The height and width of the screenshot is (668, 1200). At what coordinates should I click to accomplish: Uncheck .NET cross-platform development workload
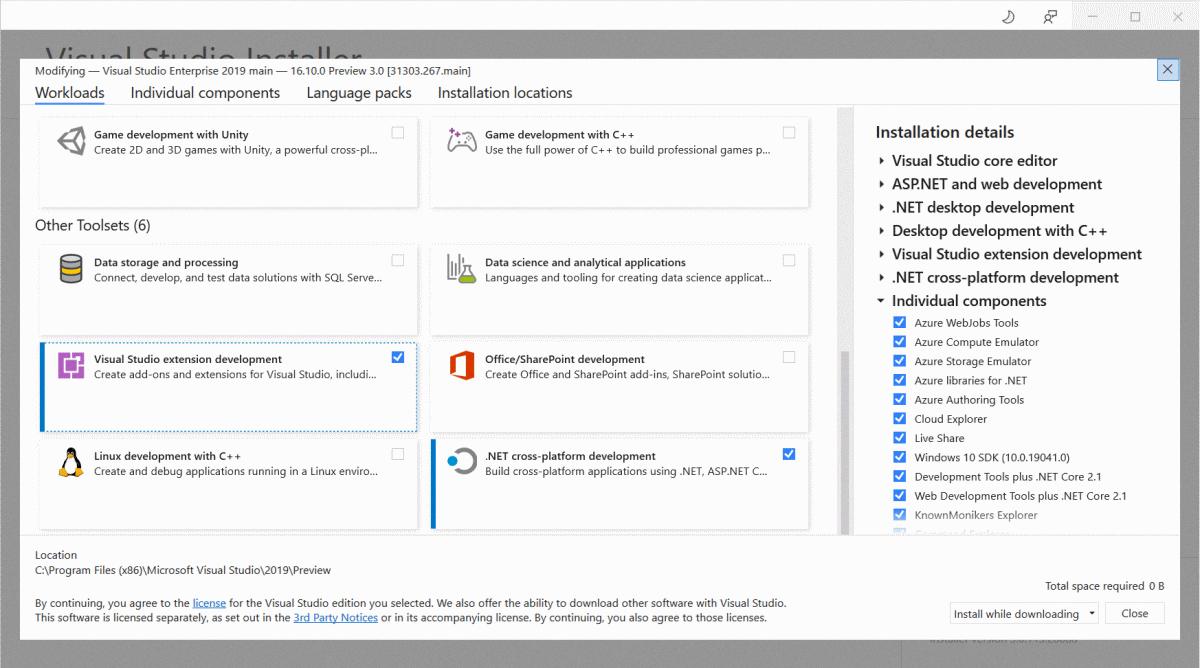coord(789,454)
